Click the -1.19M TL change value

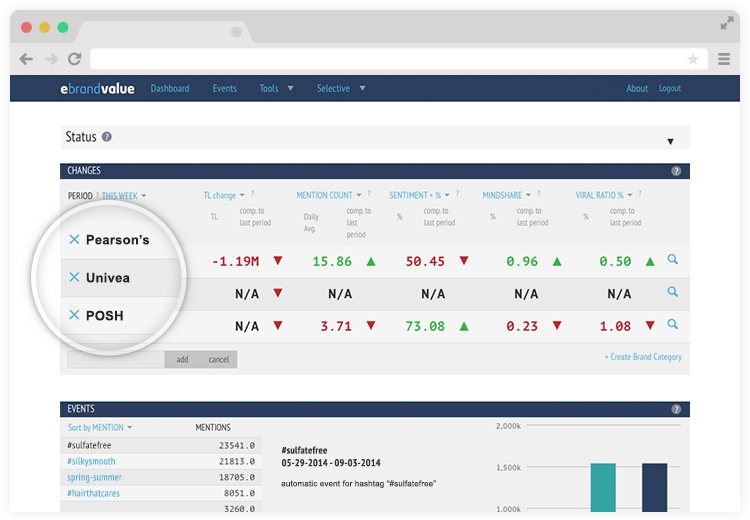(x=235, y=261)
